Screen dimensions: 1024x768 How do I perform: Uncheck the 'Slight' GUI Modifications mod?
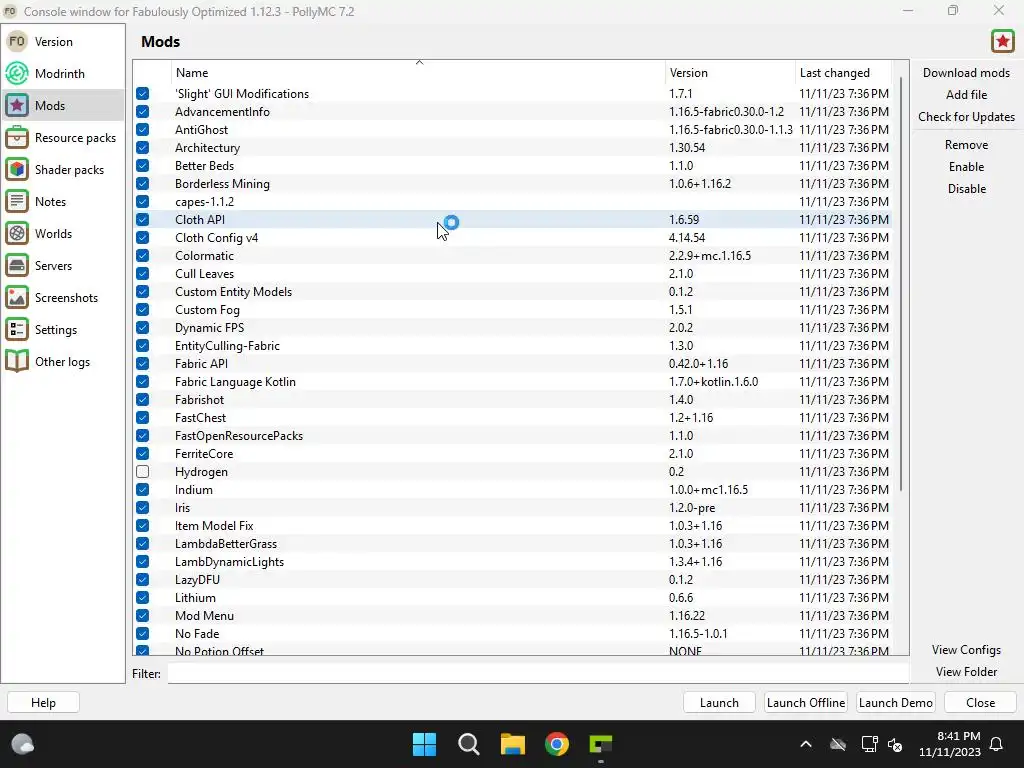click(142, 94)
